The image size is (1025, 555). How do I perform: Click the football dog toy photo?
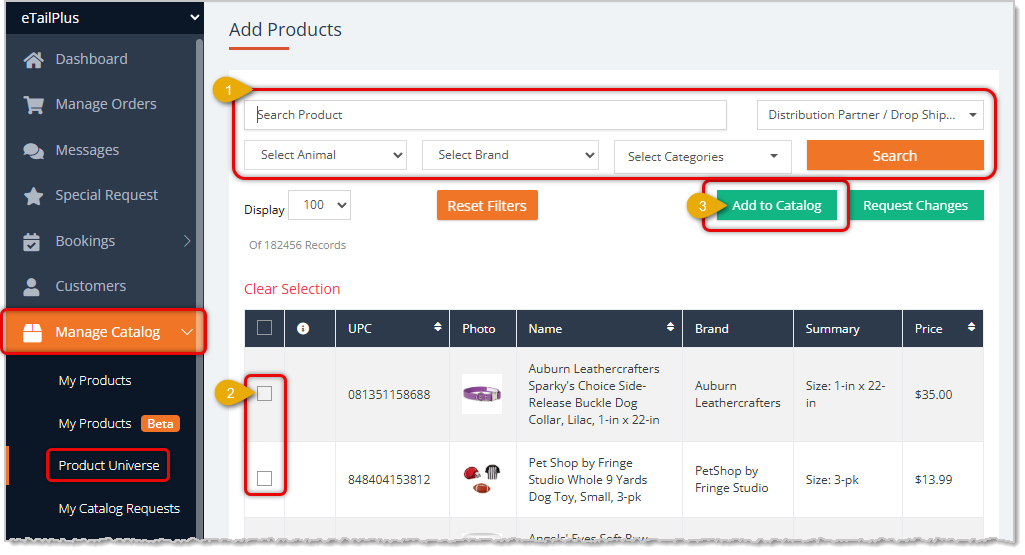tap(482, 479)
